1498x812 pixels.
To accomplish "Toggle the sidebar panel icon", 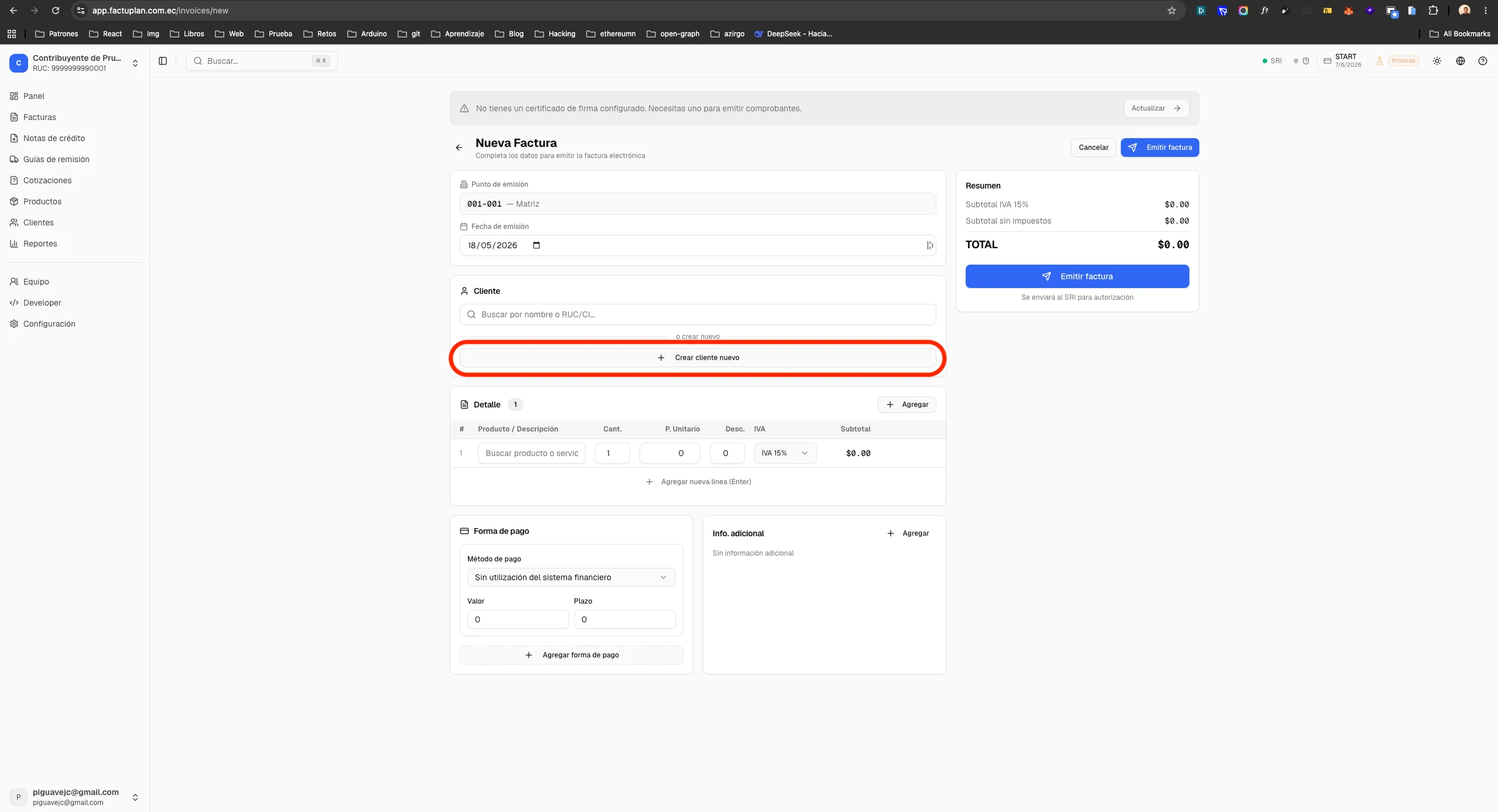I will point(163,61).
